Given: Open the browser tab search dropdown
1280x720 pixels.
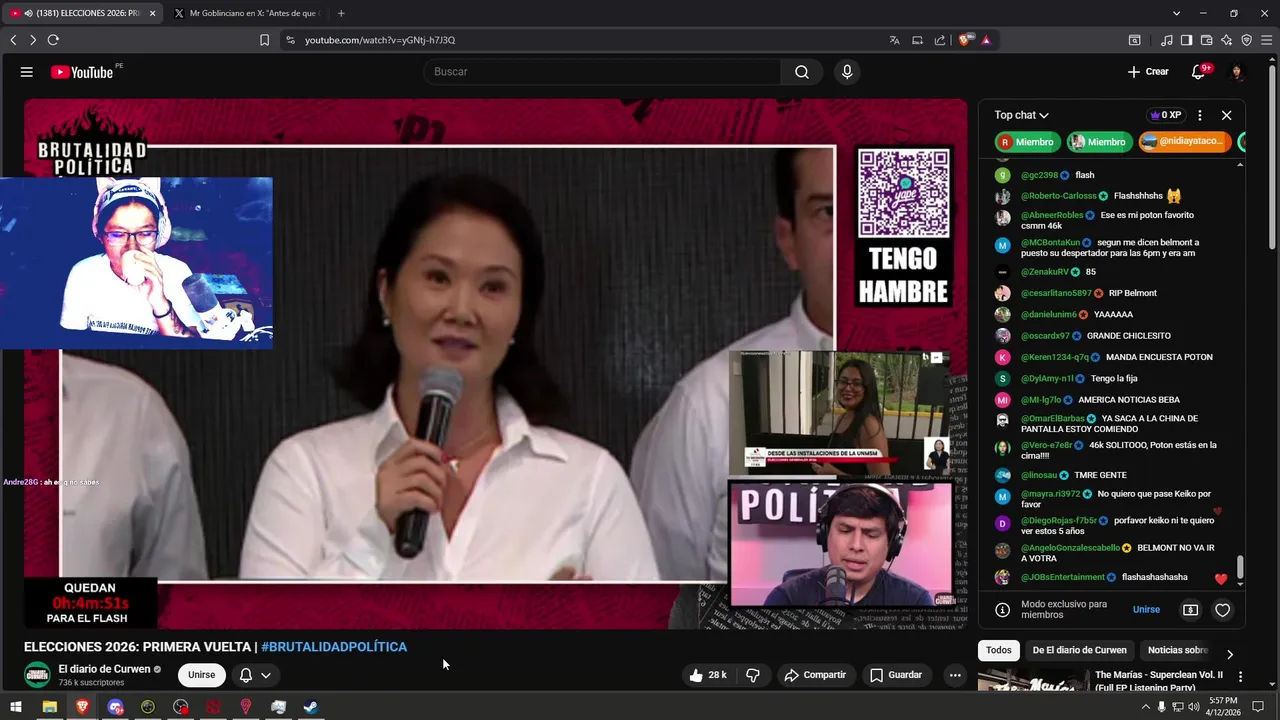Looking at the screenshot, I should [x=1176, y=13].
